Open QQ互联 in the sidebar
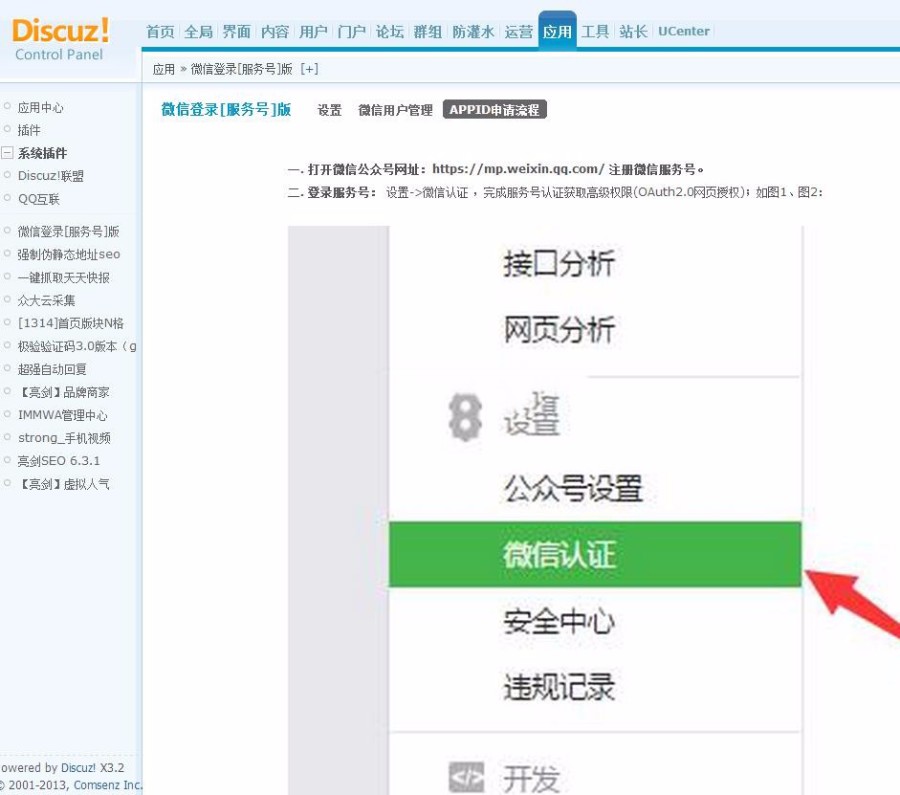This screenshot has width=900, height=795. (x=38, y=199)
